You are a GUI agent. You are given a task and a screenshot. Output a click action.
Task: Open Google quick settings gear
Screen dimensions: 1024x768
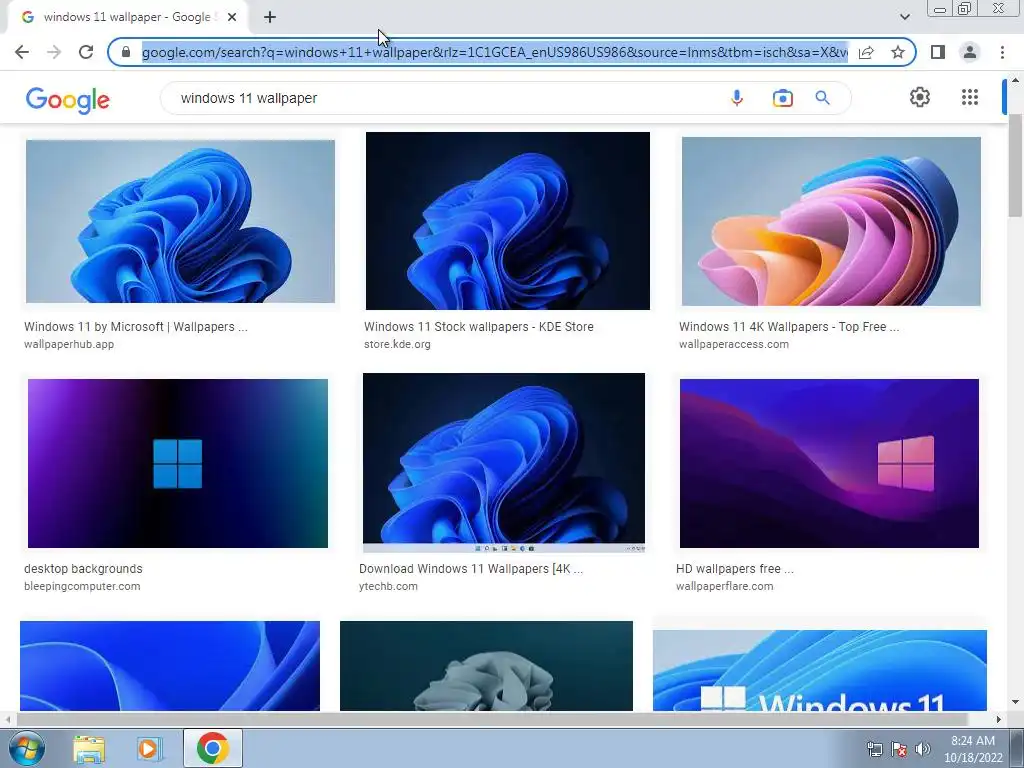point(920,97)
